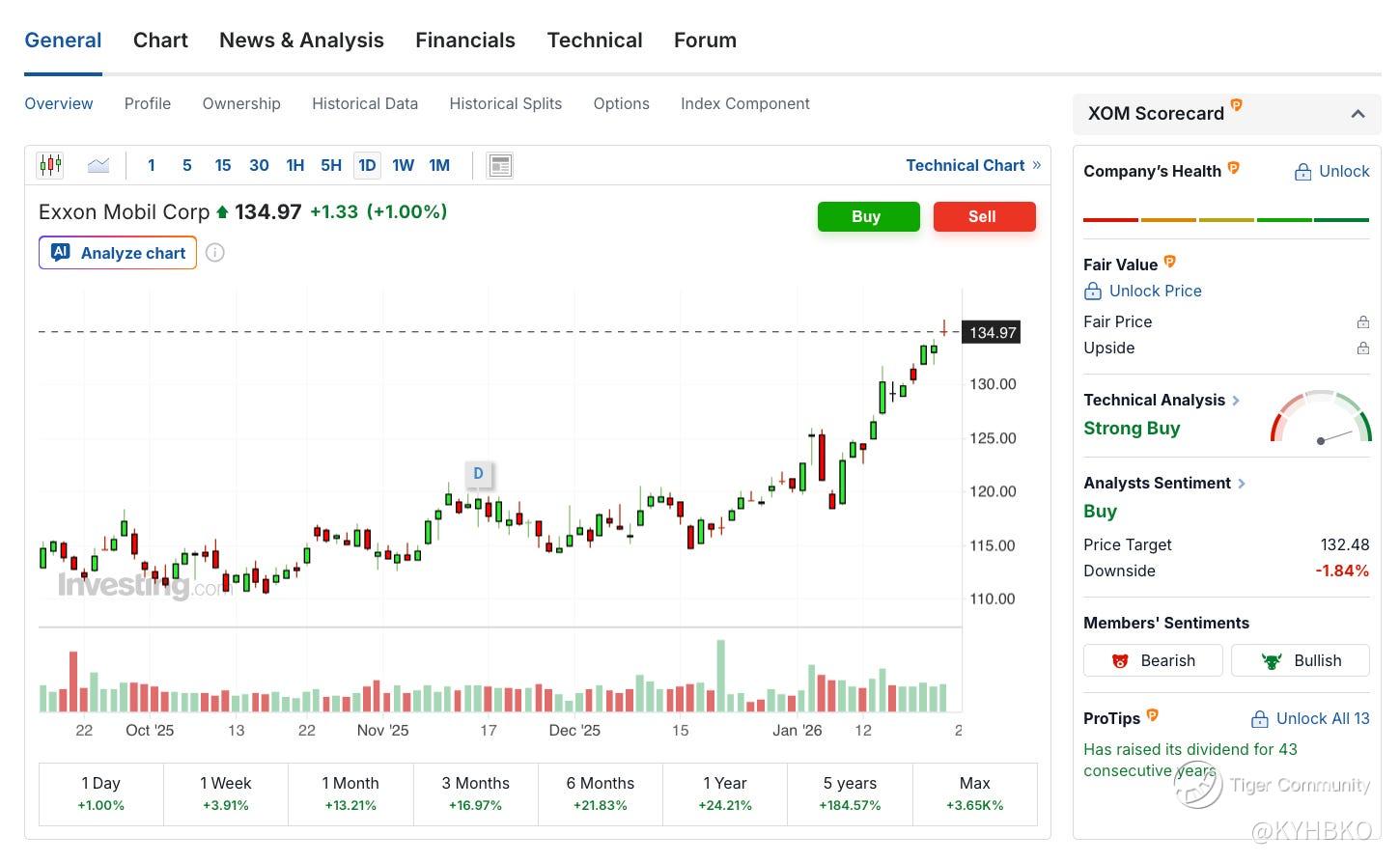View the Historical Data sub-tab
This screenshot has width=1400, height=863.
click(365, 103)
